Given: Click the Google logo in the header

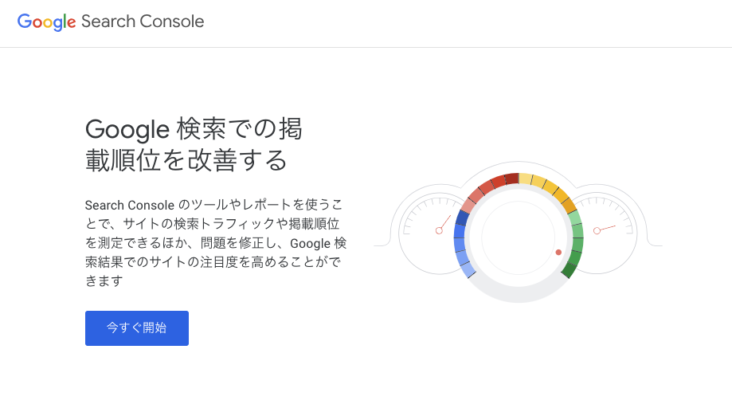Looking at the screenshot, I should click(46, 22).
